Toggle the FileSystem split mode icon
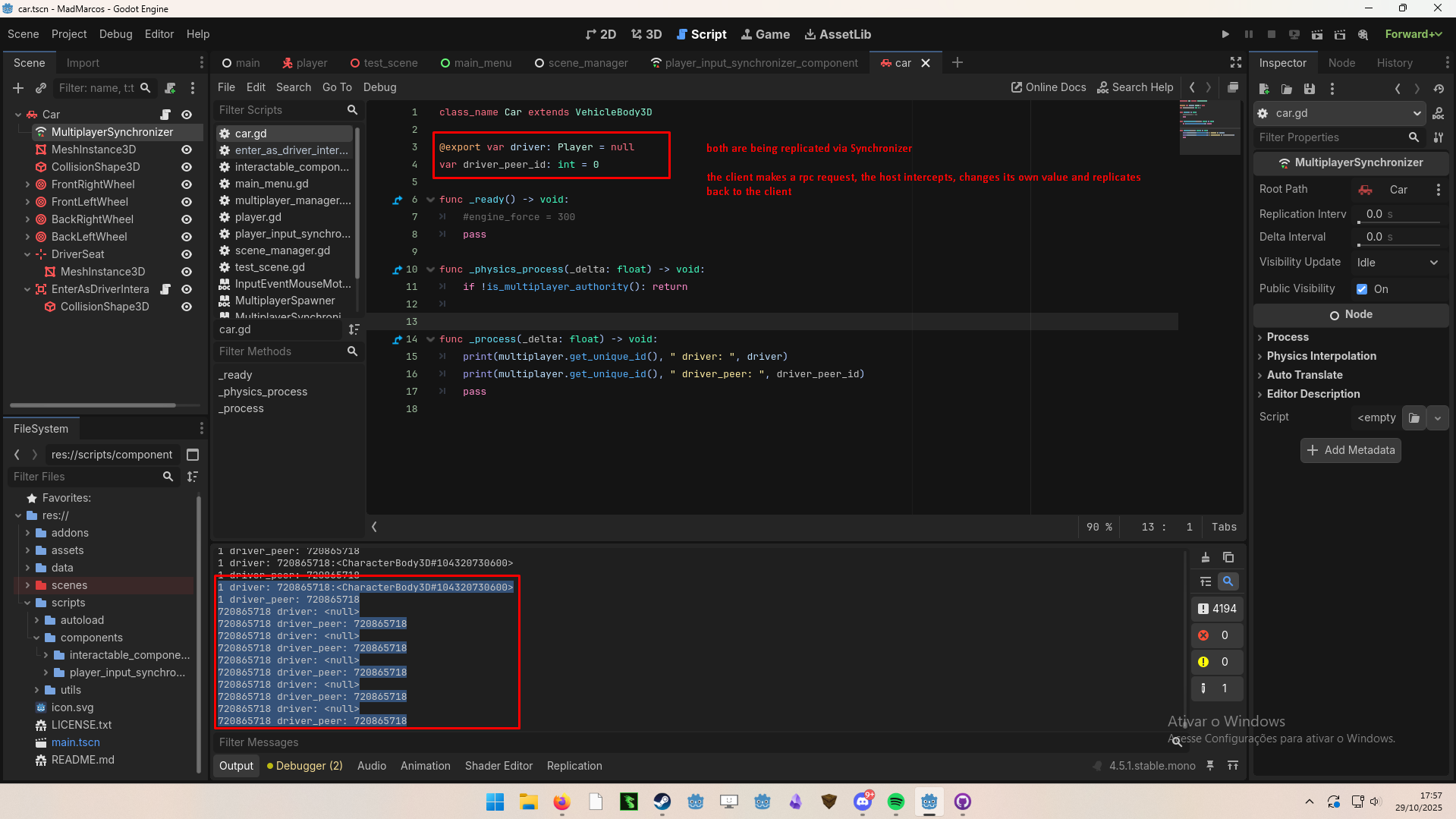1456x819 pixels. tap(193, 455)
